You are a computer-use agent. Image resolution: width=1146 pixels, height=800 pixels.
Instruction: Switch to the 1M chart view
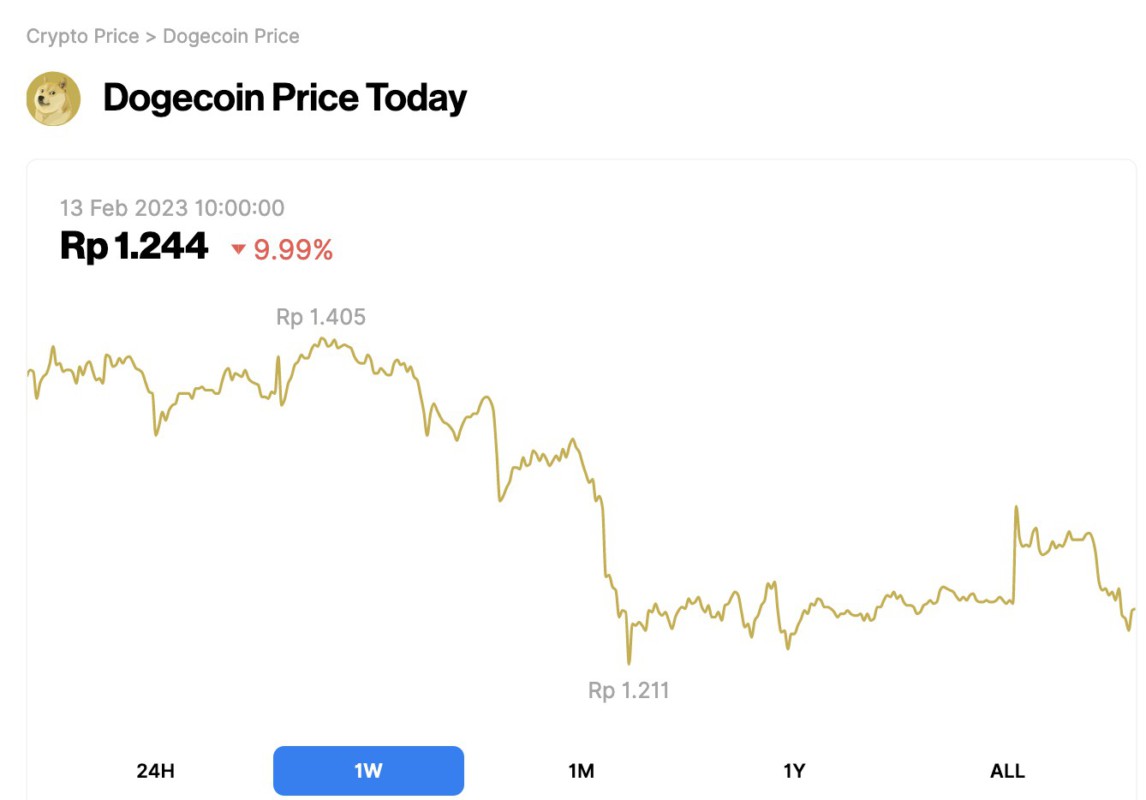pyautogui.click(x=581, y=770)
